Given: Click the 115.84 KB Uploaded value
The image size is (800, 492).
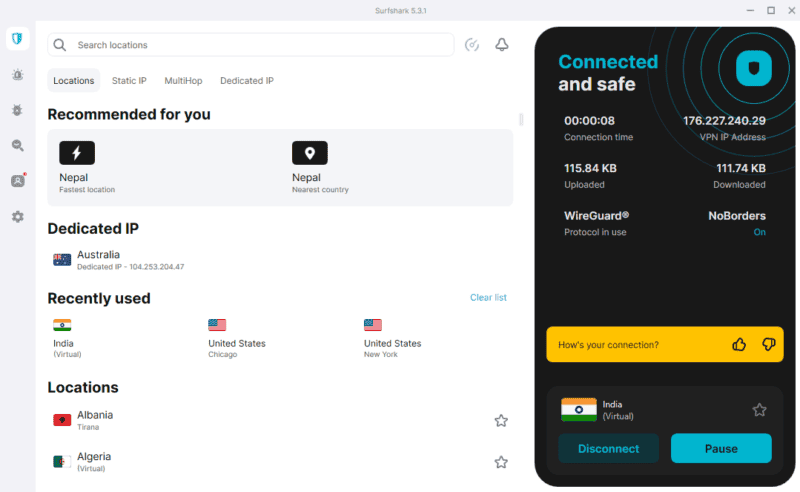Looking at the screenshot, I should click(x=590, y=168).
